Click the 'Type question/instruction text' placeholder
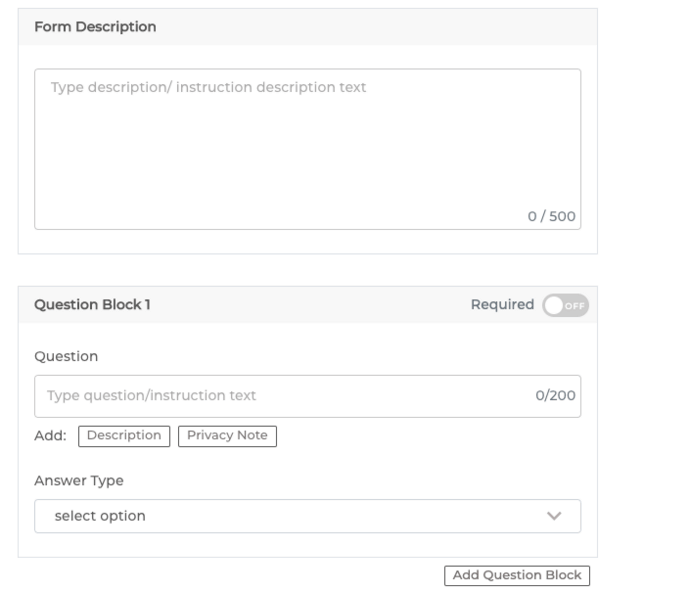The image size is (690, 593). [151, 395]
